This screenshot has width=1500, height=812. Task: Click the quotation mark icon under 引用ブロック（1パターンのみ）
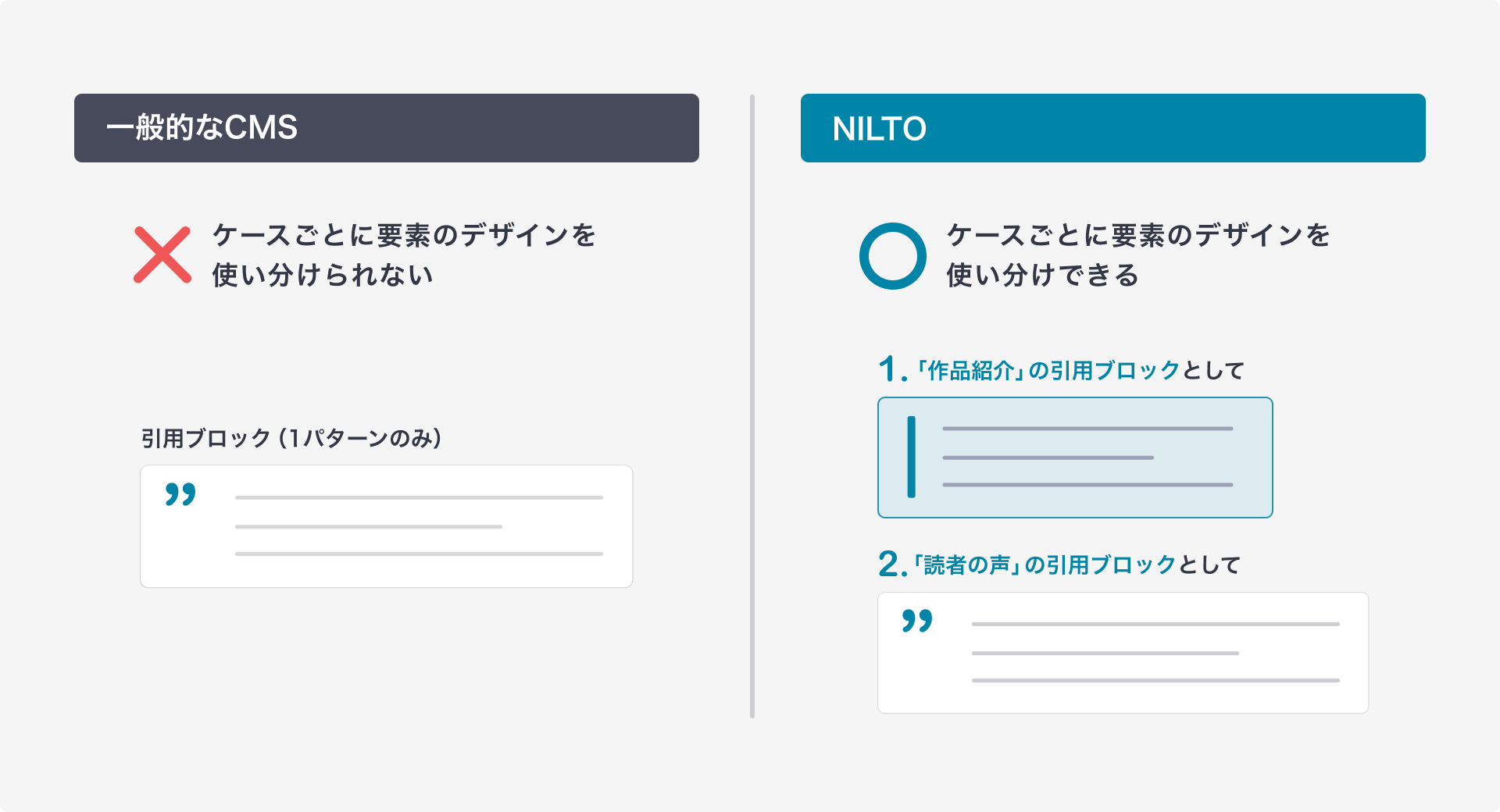(180, 494)
